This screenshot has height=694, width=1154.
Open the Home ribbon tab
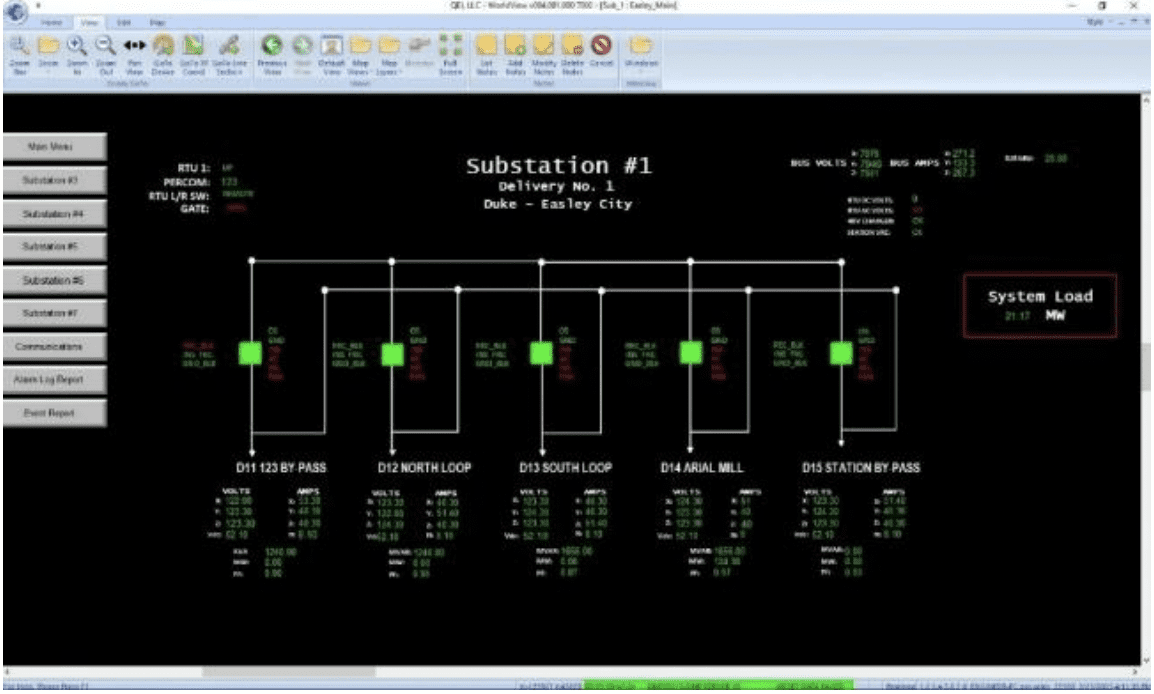coord(52,23)
